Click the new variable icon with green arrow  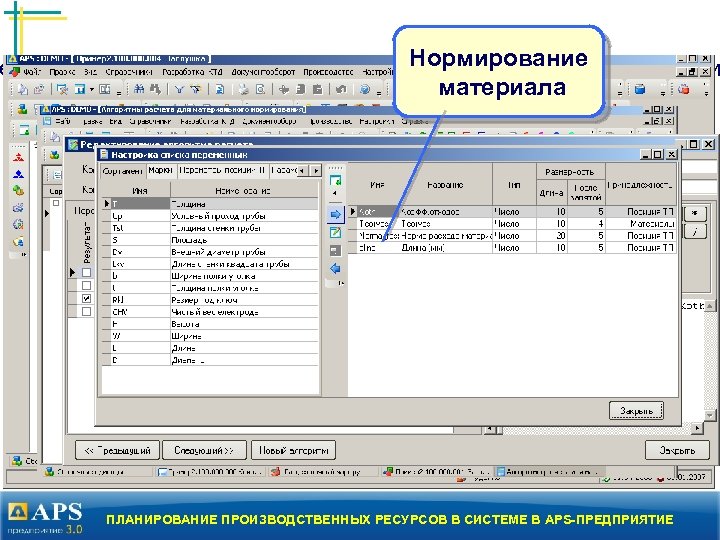click(336, 181)
